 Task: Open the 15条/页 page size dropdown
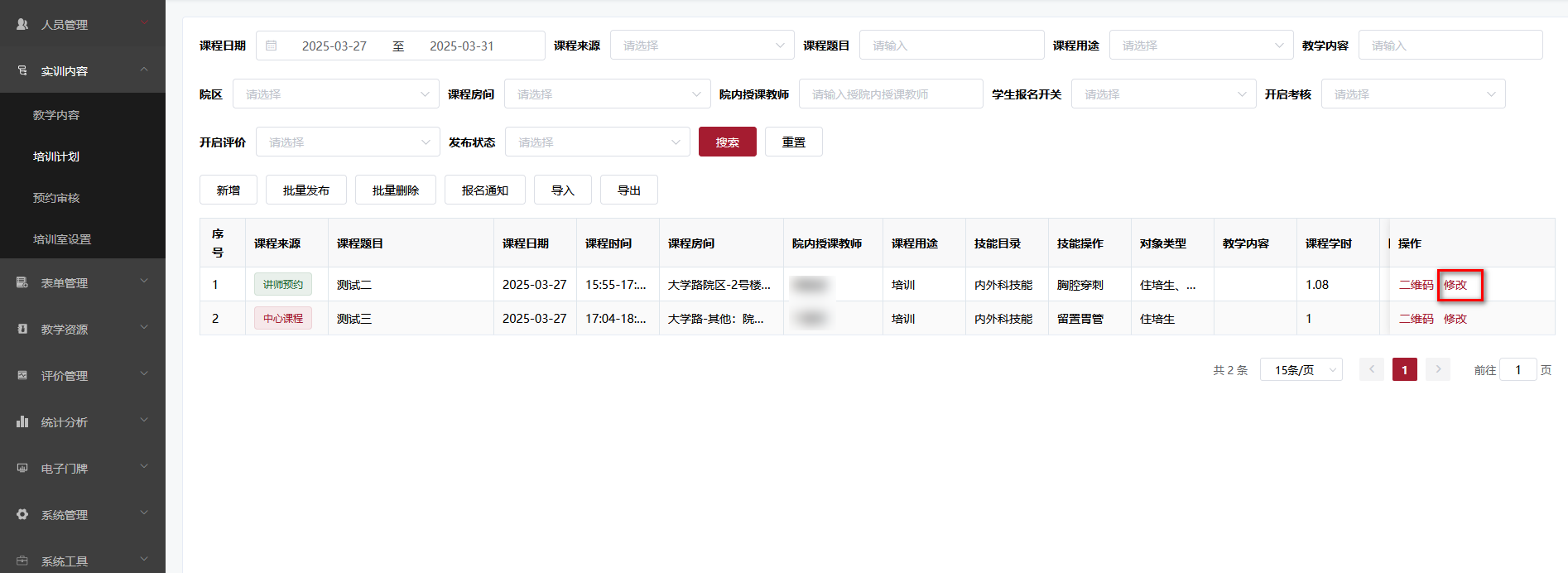pos(1301,370)
